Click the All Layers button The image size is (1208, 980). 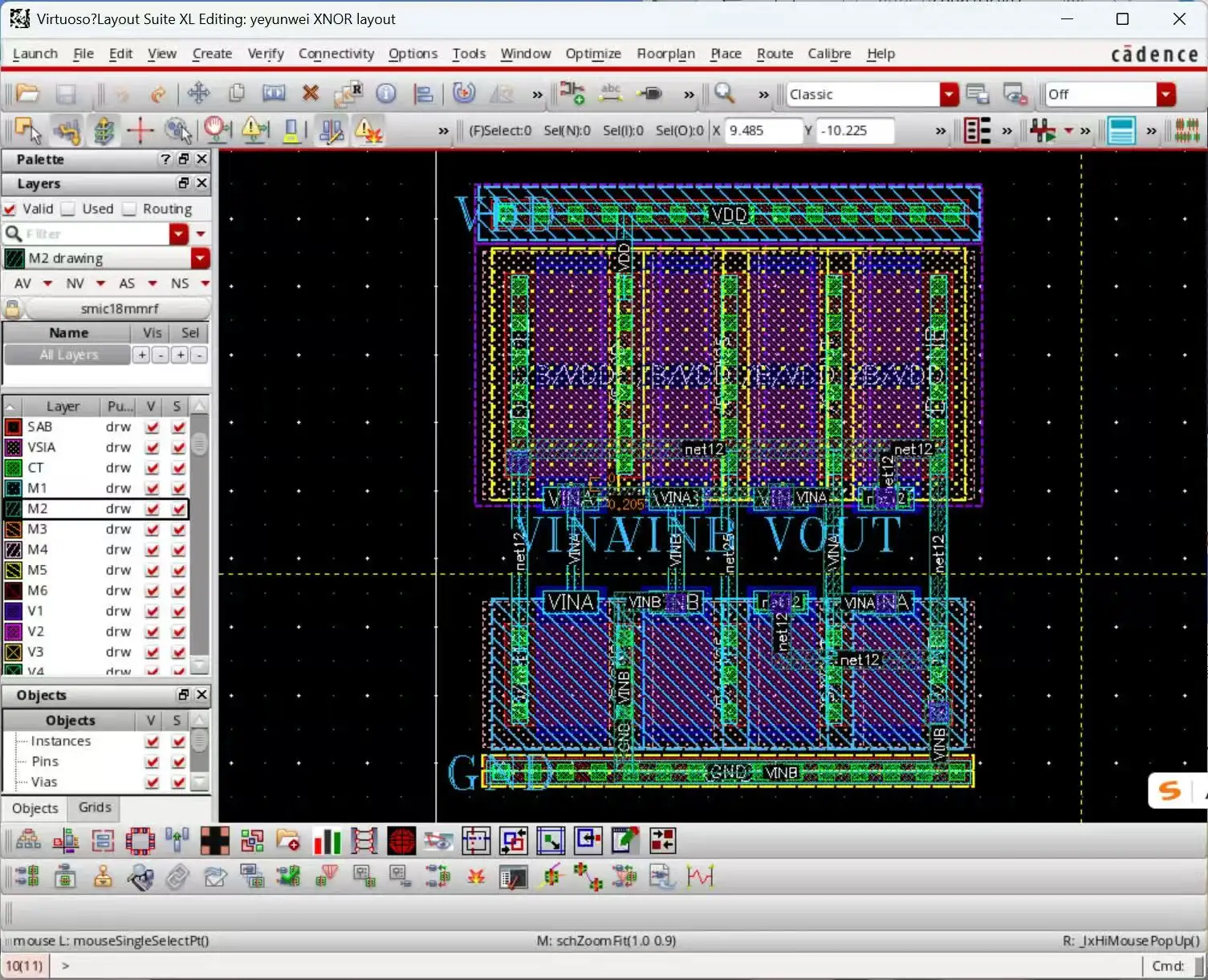(x=68, y=355)
